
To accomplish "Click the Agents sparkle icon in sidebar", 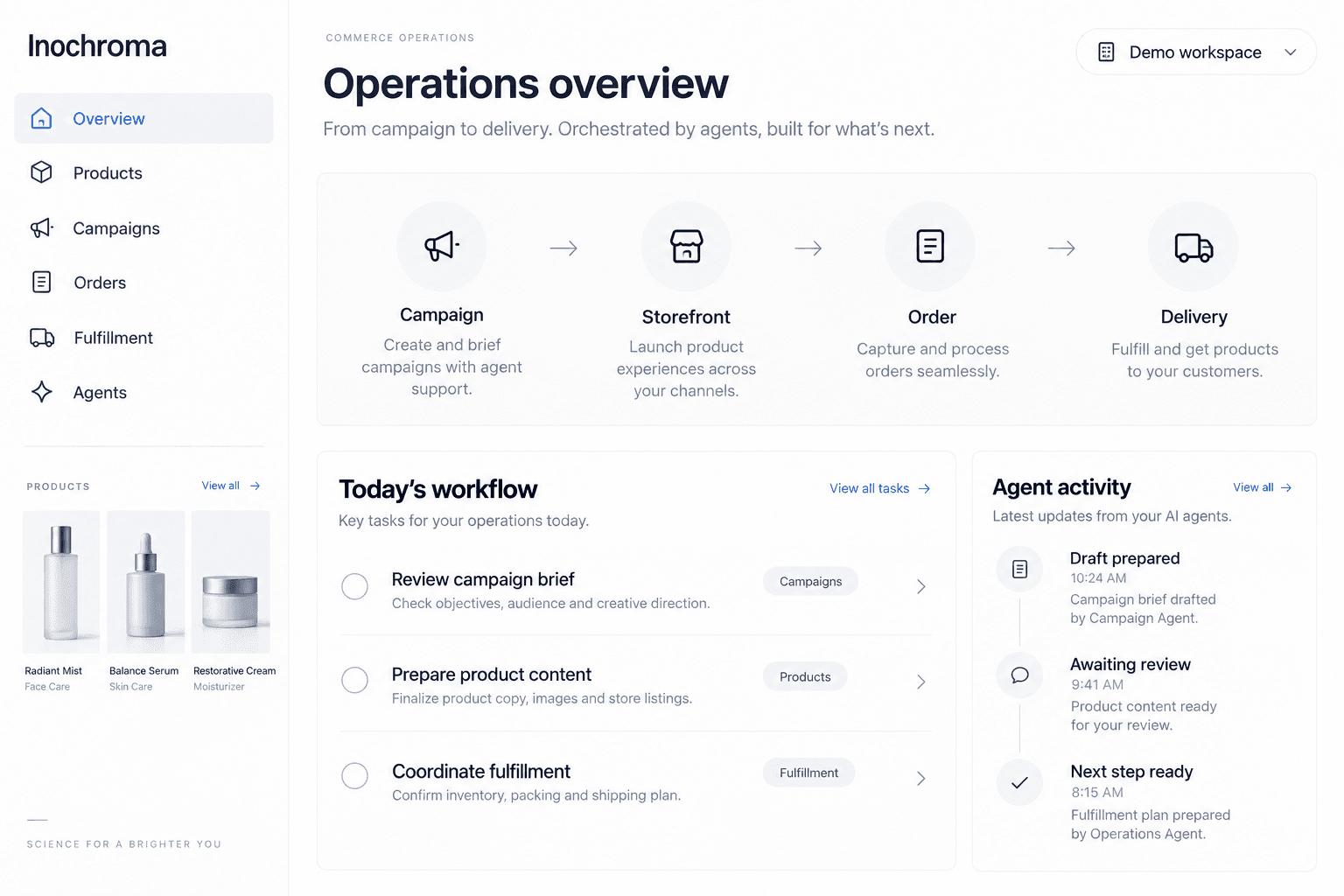I will (41, 392).
